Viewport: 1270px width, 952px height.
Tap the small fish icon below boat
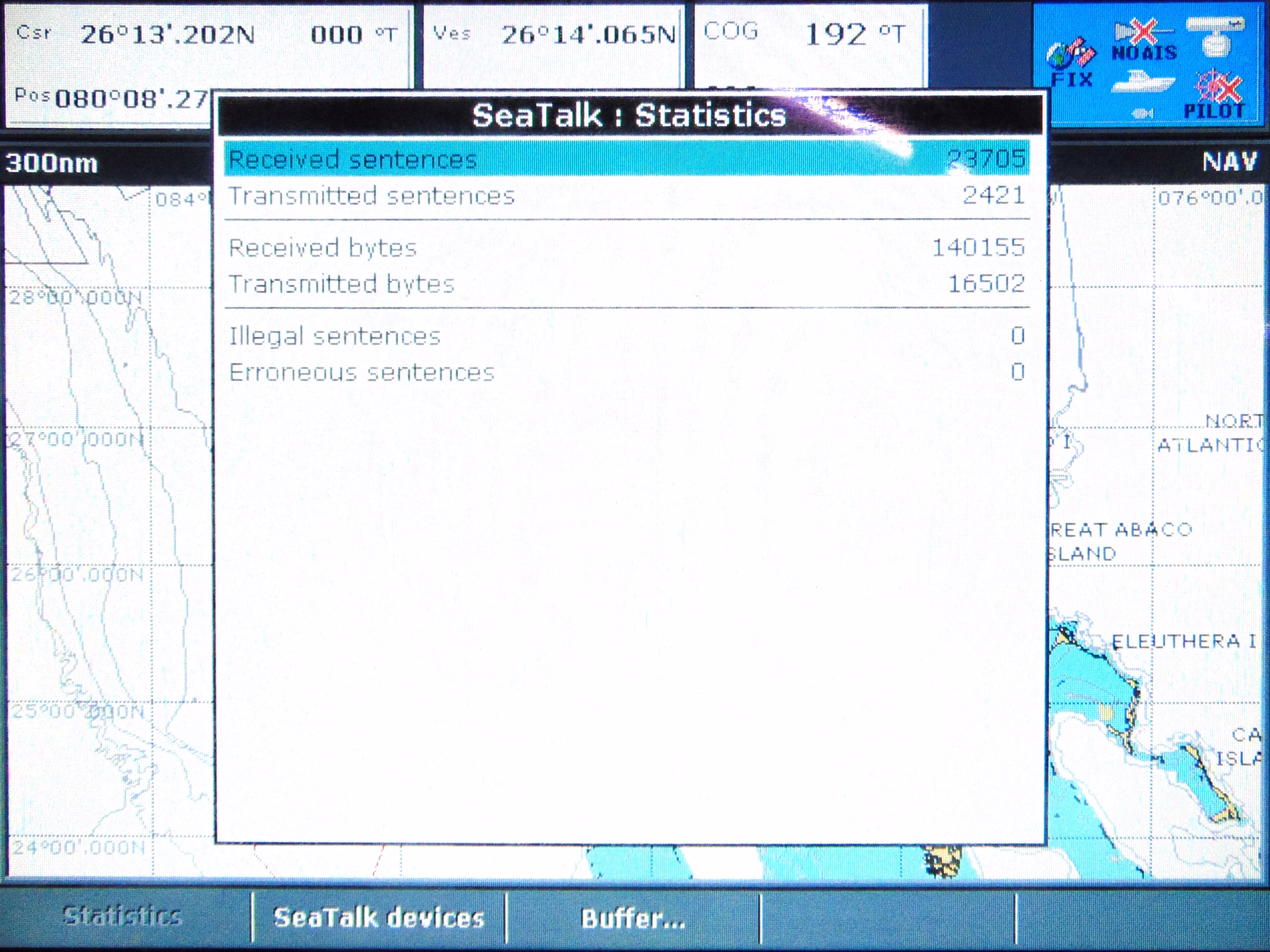pos(1142,114)
